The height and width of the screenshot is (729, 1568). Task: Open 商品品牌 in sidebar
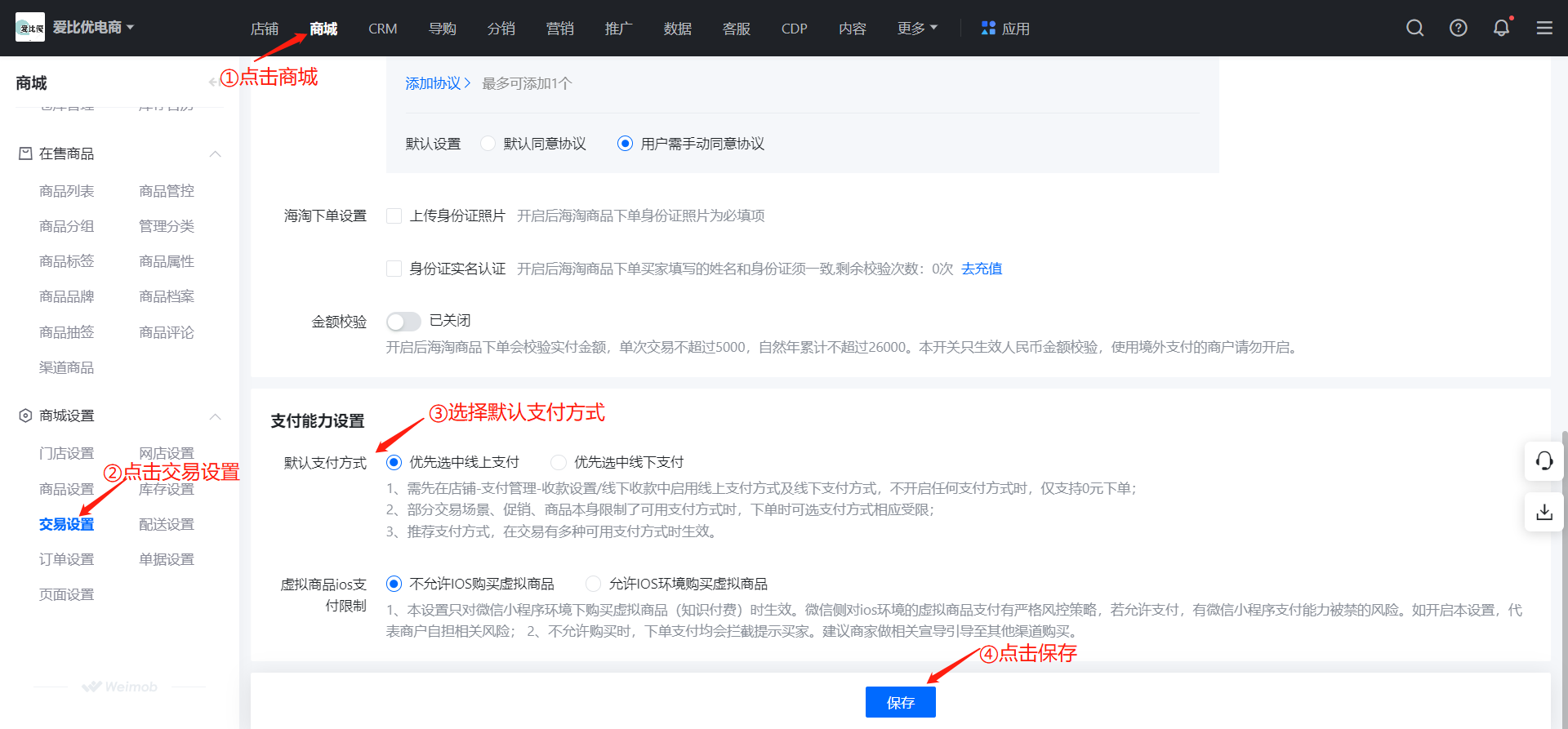click(x=67, y=296)
